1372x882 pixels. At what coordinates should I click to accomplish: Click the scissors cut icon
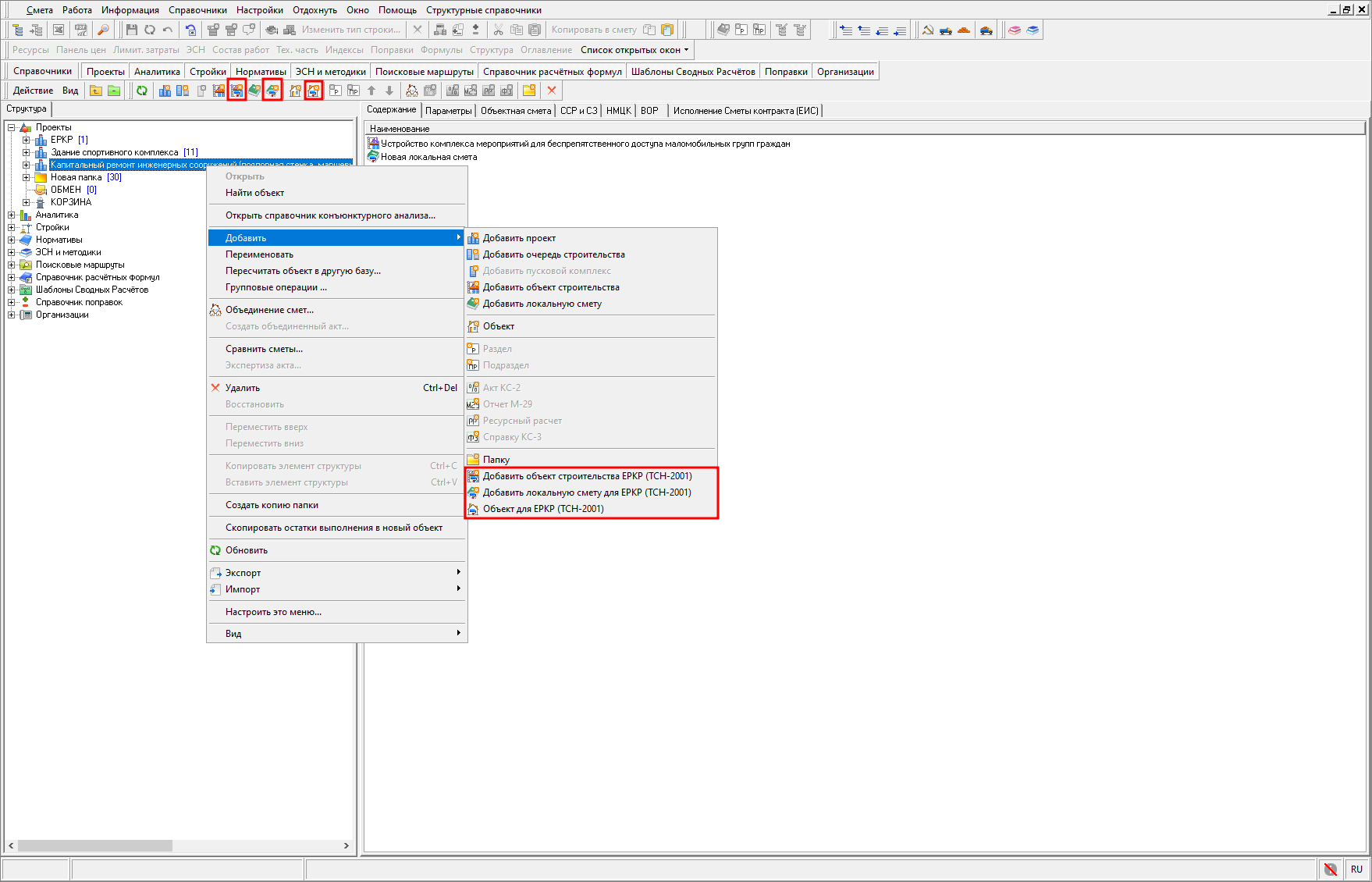pyautogui.click(x=498, y=30)
